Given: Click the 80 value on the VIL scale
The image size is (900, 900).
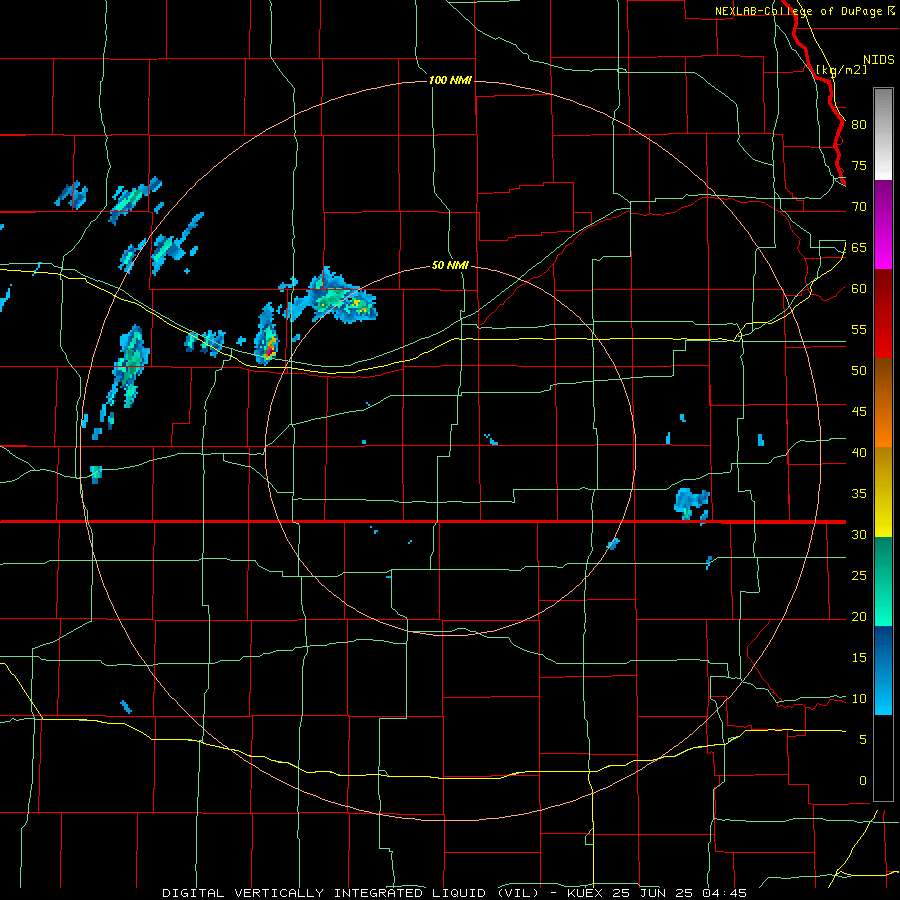Looking at the screenshot, I should [x=859, y=125].
